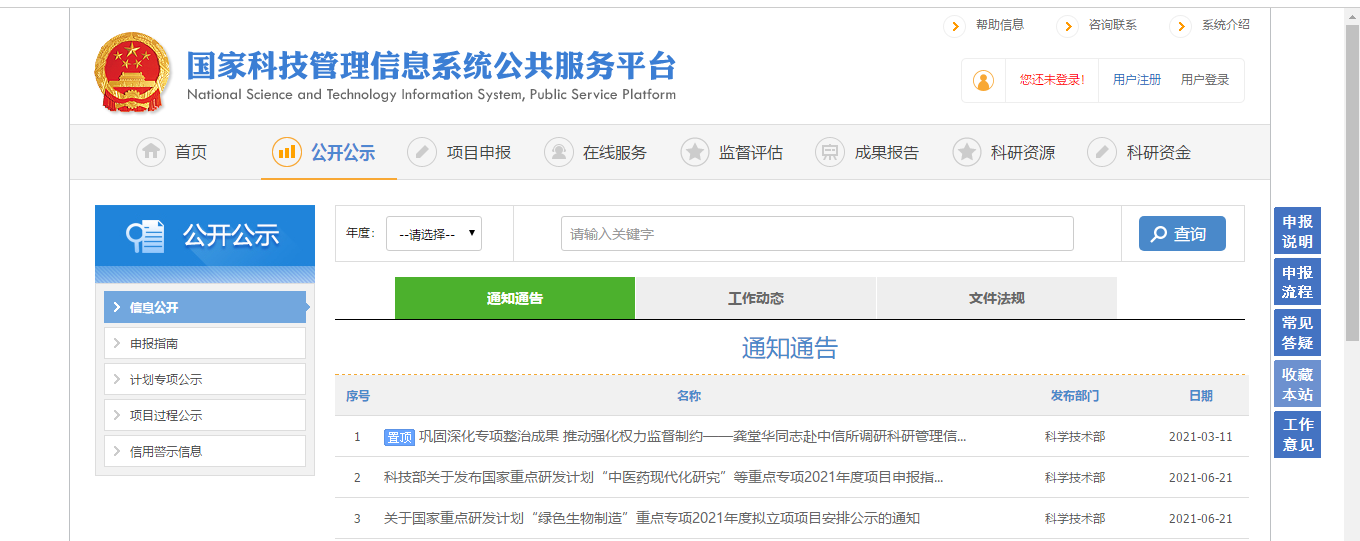Click the presentation icon beside 成果报告

coord(830,152)
